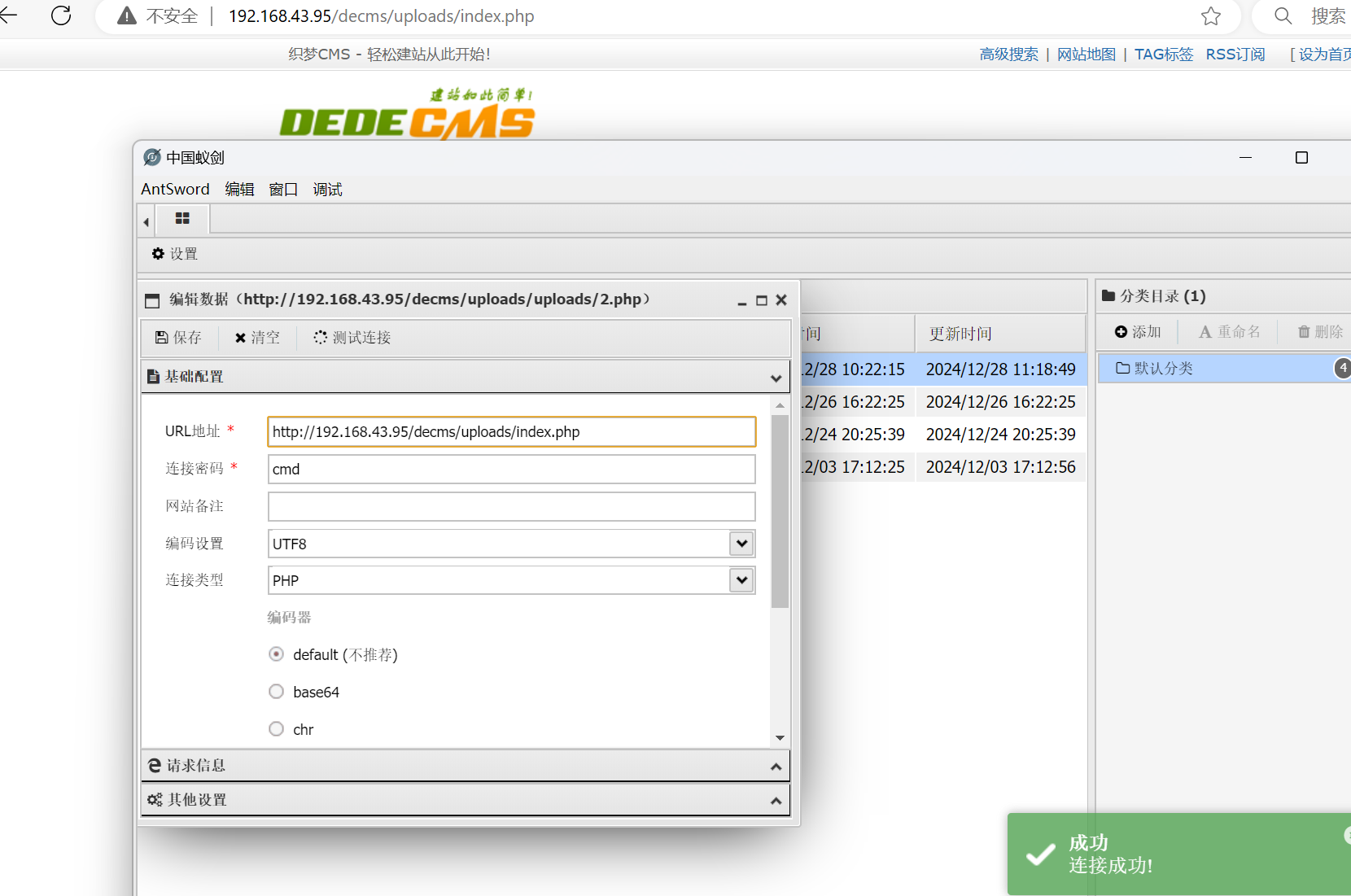Viewport: 1351px width, 896px height.
Task: Open the AntSword menu
Action: click(175, 189)
